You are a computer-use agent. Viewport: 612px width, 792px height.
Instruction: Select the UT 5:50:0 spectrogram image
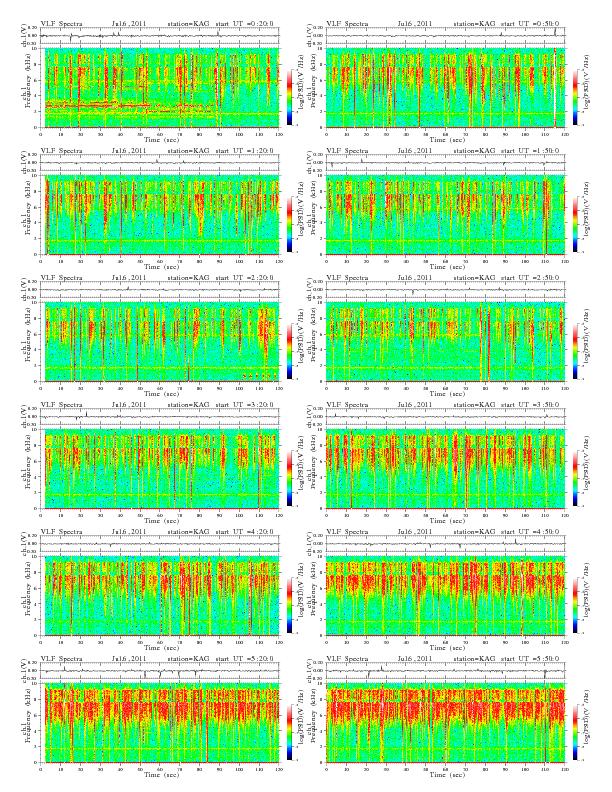pyautogui.click(x=445, y=723)
